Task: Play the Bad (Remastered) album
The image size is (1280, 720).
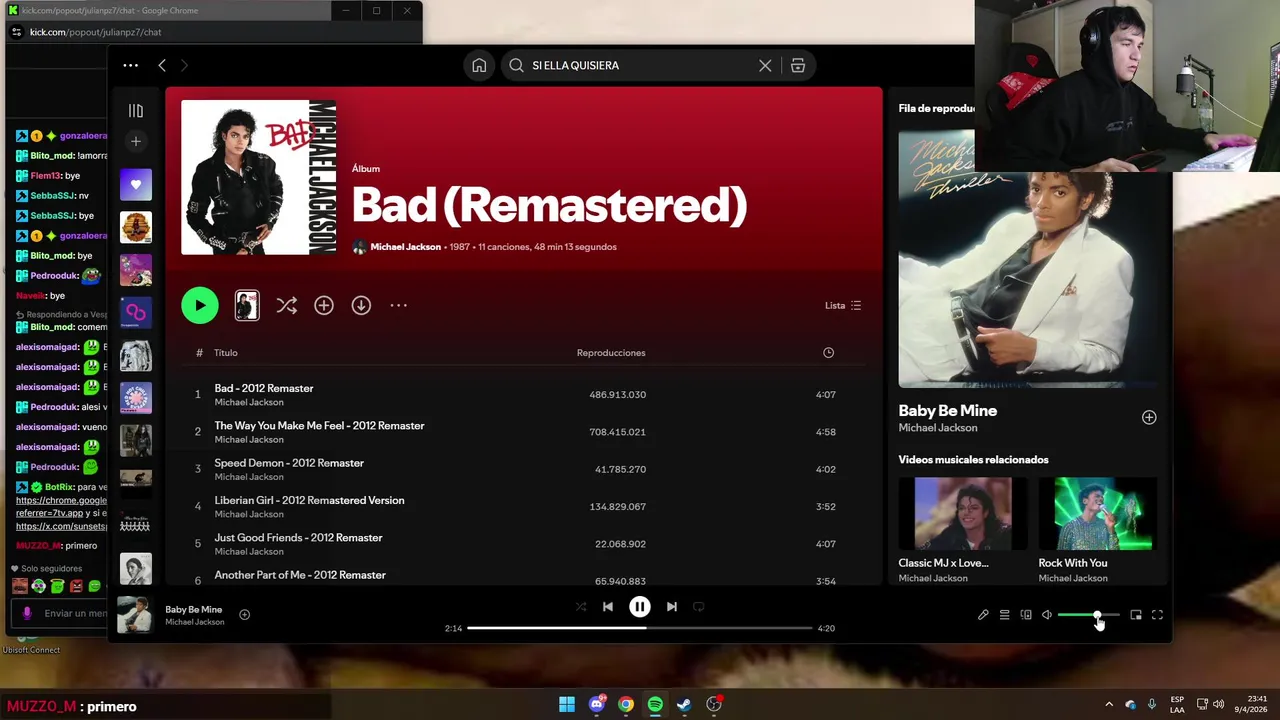Action: [x=200, y=305]
